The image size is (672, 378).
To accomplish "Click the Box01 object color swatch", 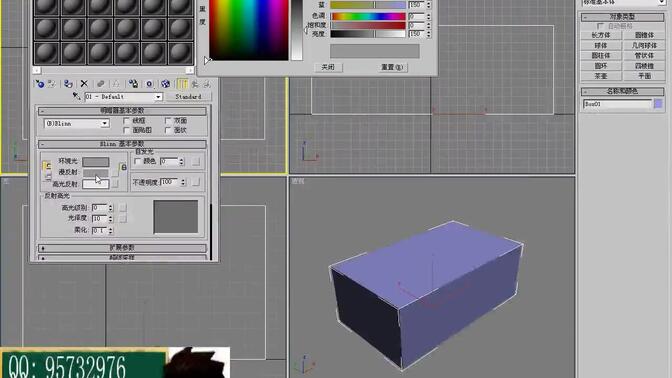I will [658, 104].
